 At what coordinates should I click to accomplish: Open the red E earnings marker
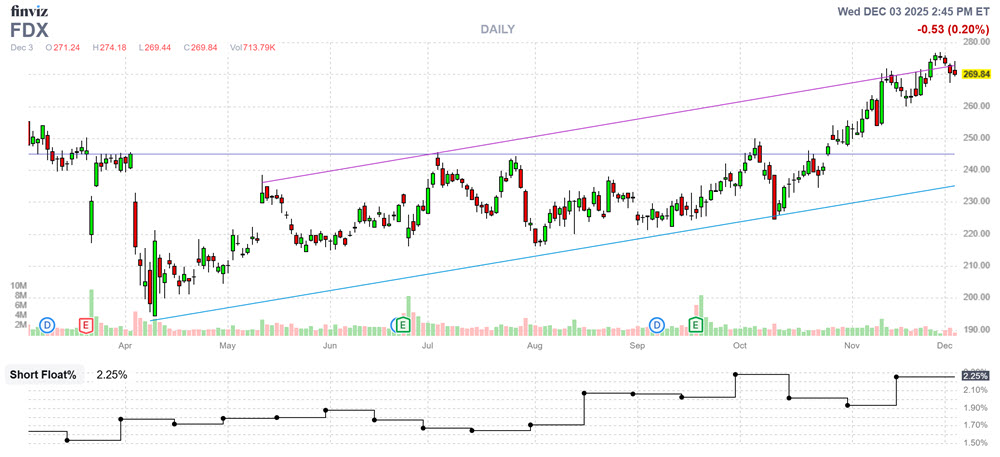click(x=85, y=325)
